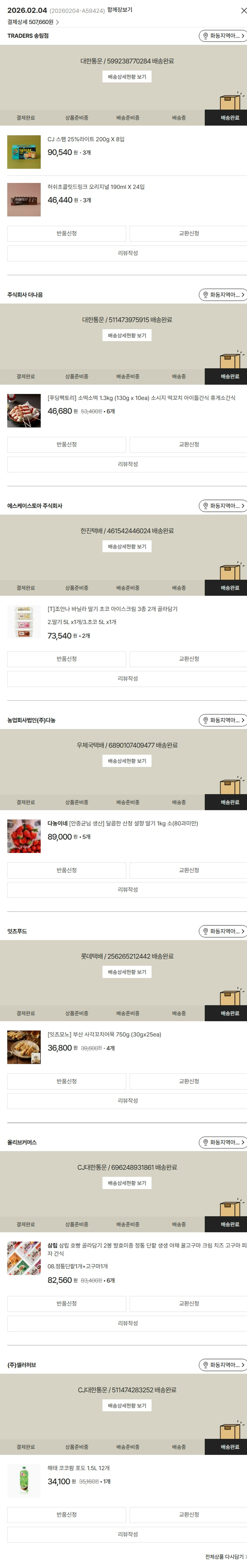247x1568 pixels.
Task: Select the 배송완료 step in the TRADERS tracker
Action: (230, 118)
